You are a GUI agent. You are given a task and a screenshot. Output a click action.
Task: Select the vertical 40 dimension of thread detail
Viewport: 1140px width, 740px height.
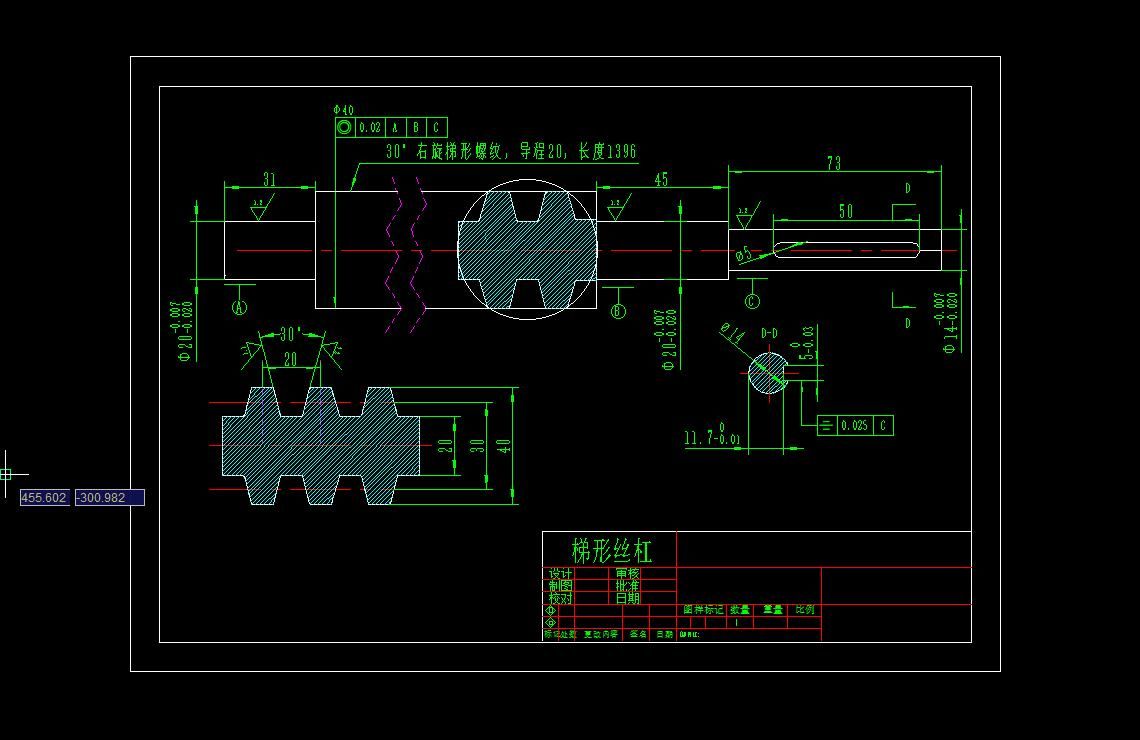[505, 444]
